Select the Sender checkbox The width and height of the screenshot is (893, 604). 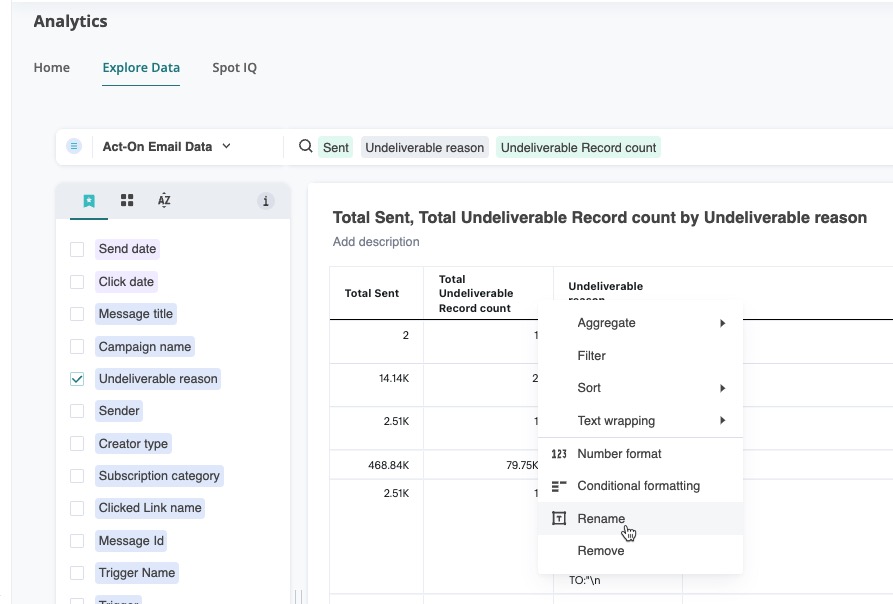coord(77,411)
